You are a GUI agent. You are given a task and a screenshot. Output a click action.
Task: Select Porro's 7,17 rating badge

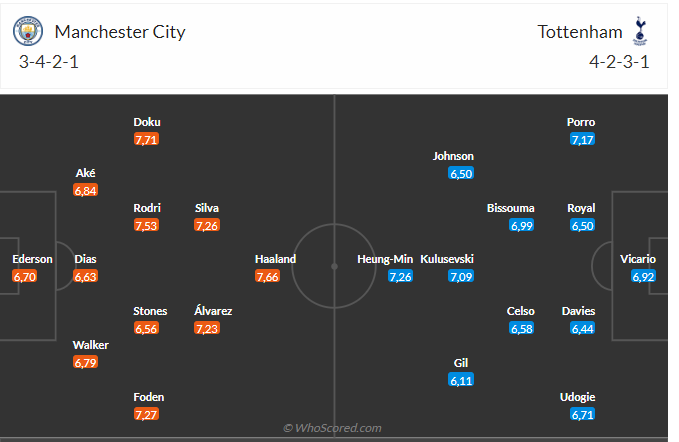tap(583, 139)
